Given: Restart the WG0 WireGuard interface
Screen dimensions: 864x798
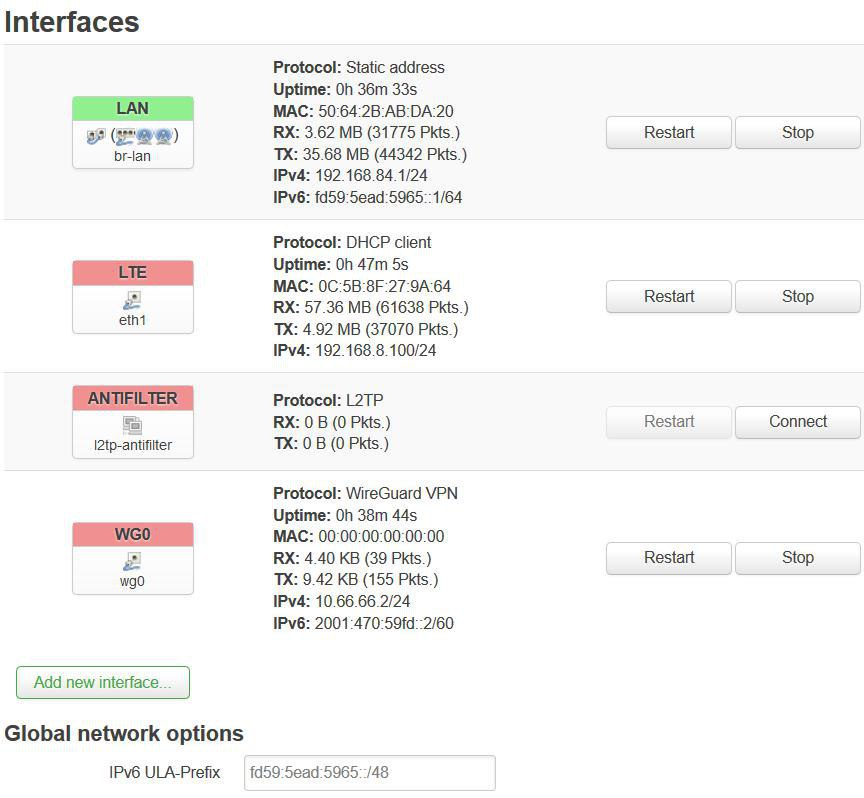Looking at the screenshot, I should coord(668,558).
